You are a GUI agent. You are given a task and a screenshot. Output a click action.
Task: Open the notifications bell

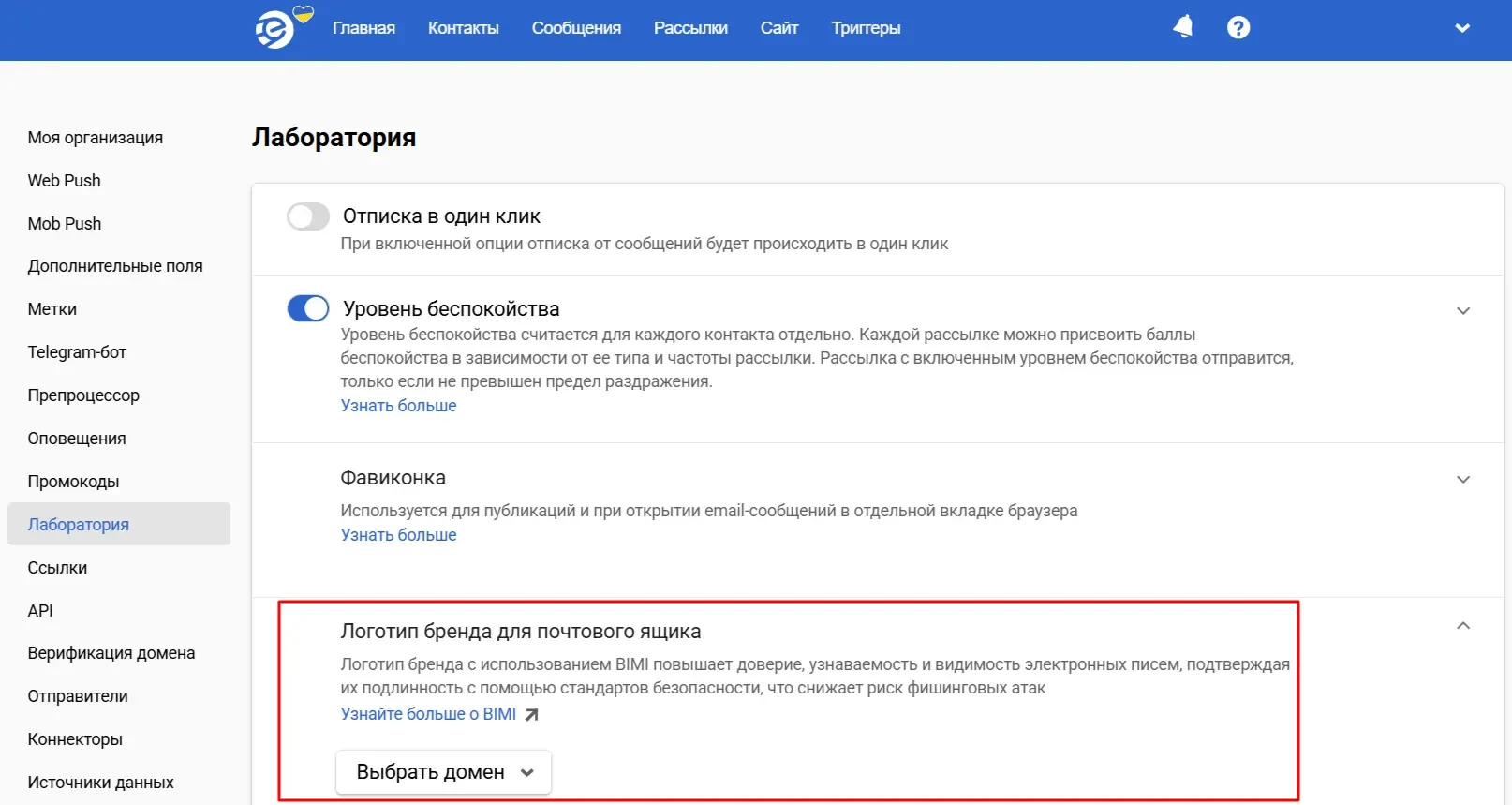pos(1183,27)
